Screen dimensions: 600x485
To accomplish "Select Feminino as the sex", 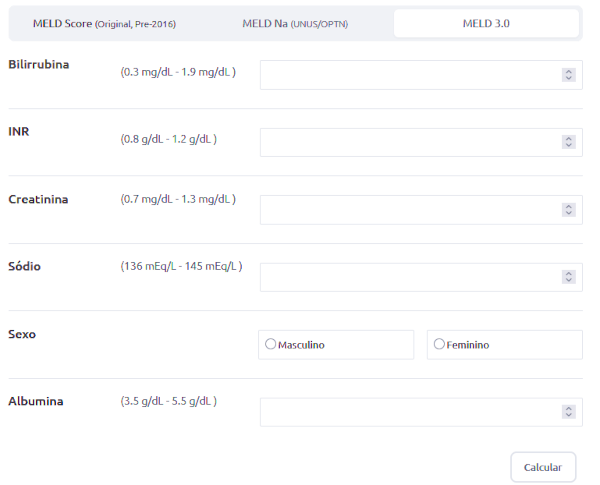I will 439,345.
